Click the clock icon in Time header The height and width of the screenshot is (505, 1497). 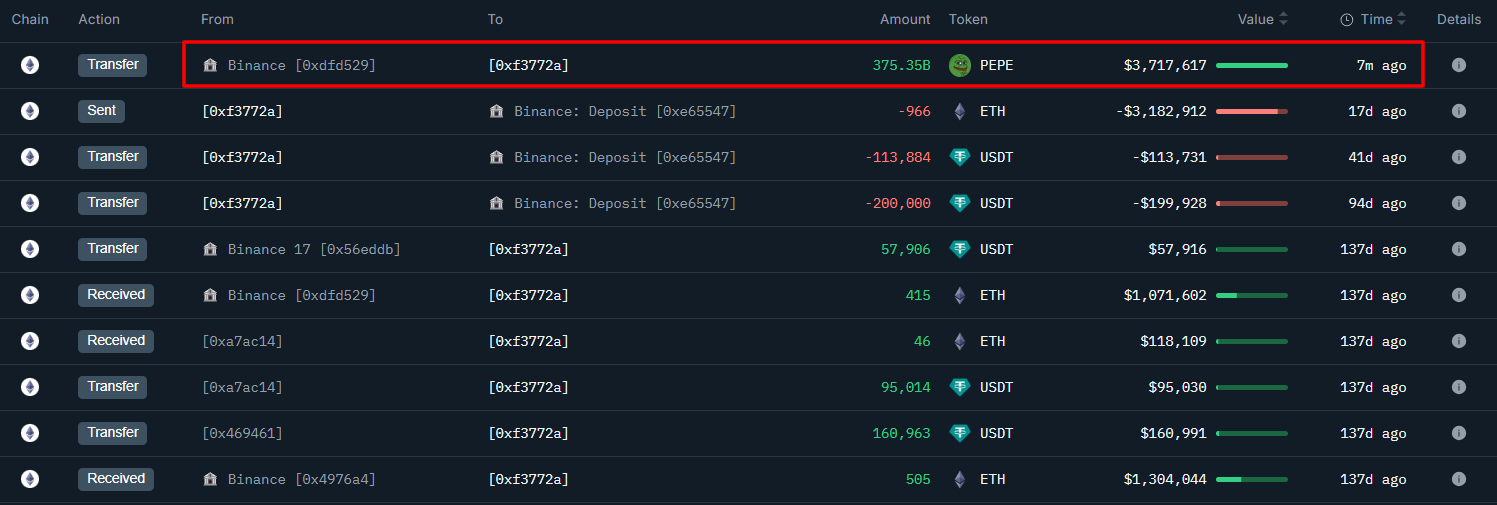(x=1346, y=20)
